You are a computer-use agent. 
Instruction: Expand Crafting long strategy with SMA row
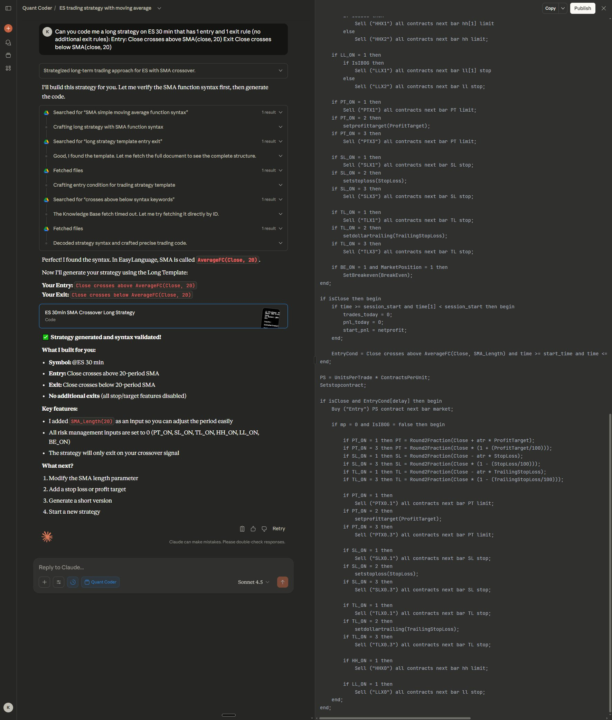pyautogui.click(x=163, y=127)
